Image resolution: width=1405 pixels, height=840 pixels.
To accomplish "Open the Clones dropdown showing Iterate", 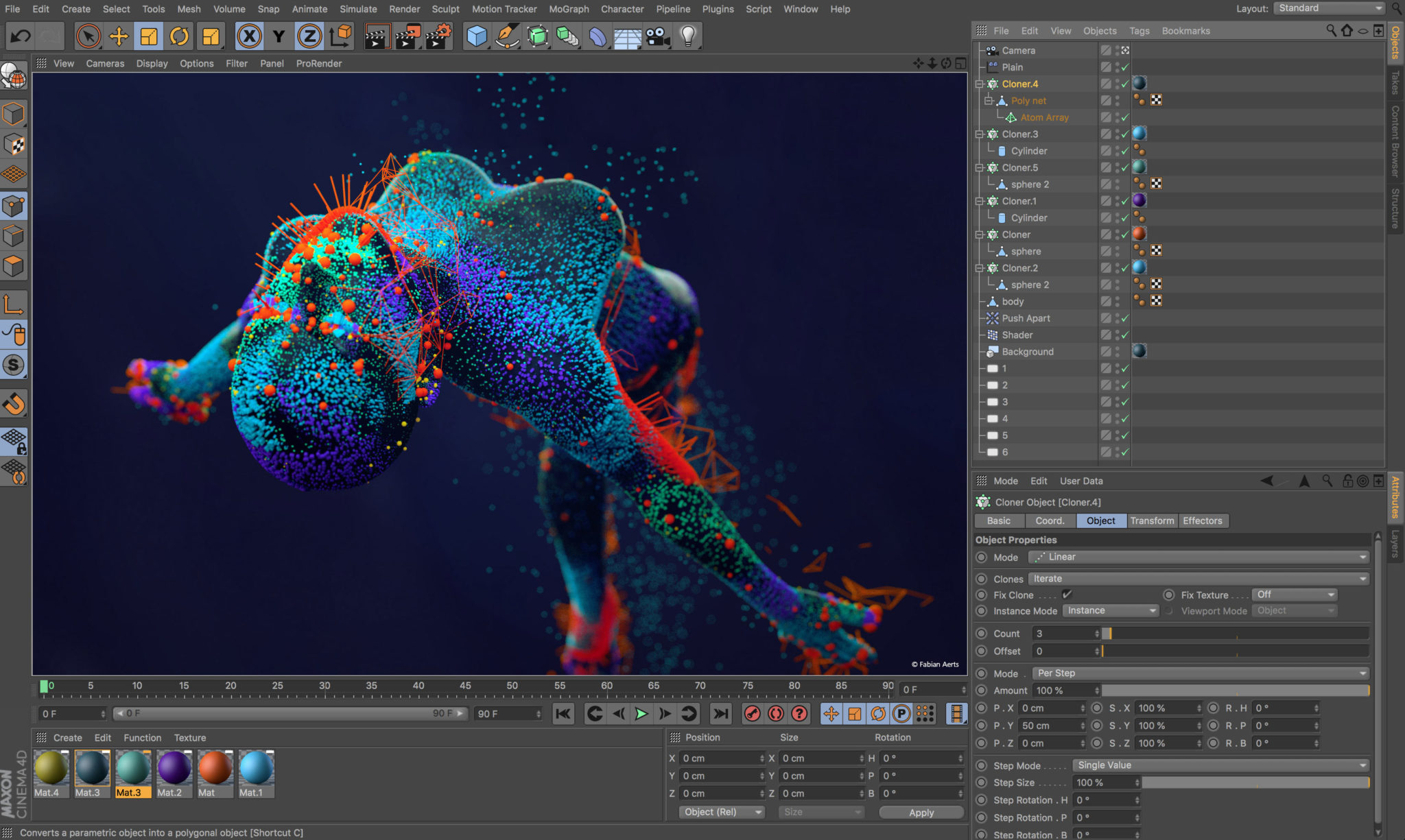I will point(1199,578).
